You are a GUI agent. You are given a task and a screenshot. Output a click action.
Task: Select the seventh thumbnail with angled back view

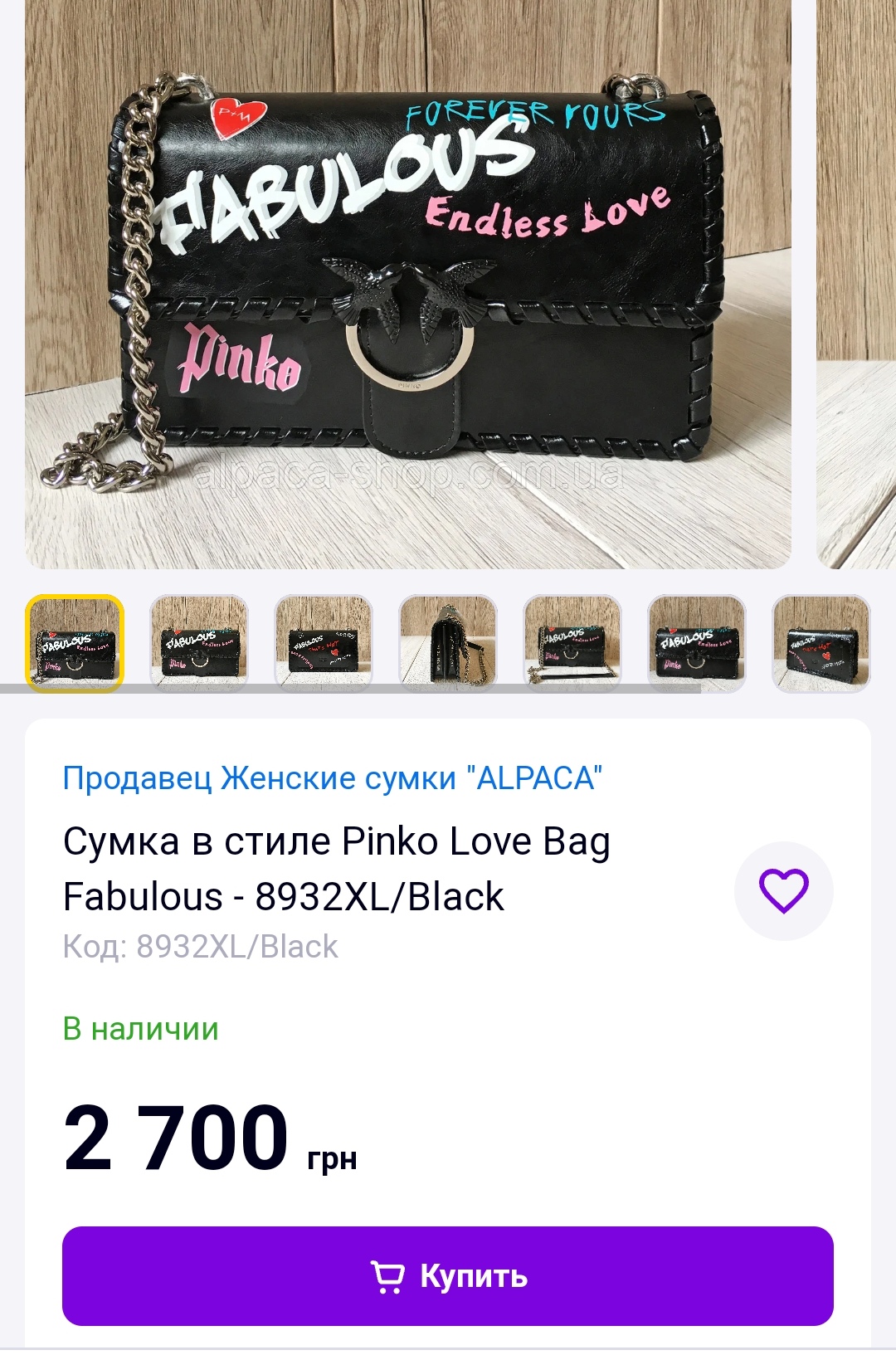[821, 644]
